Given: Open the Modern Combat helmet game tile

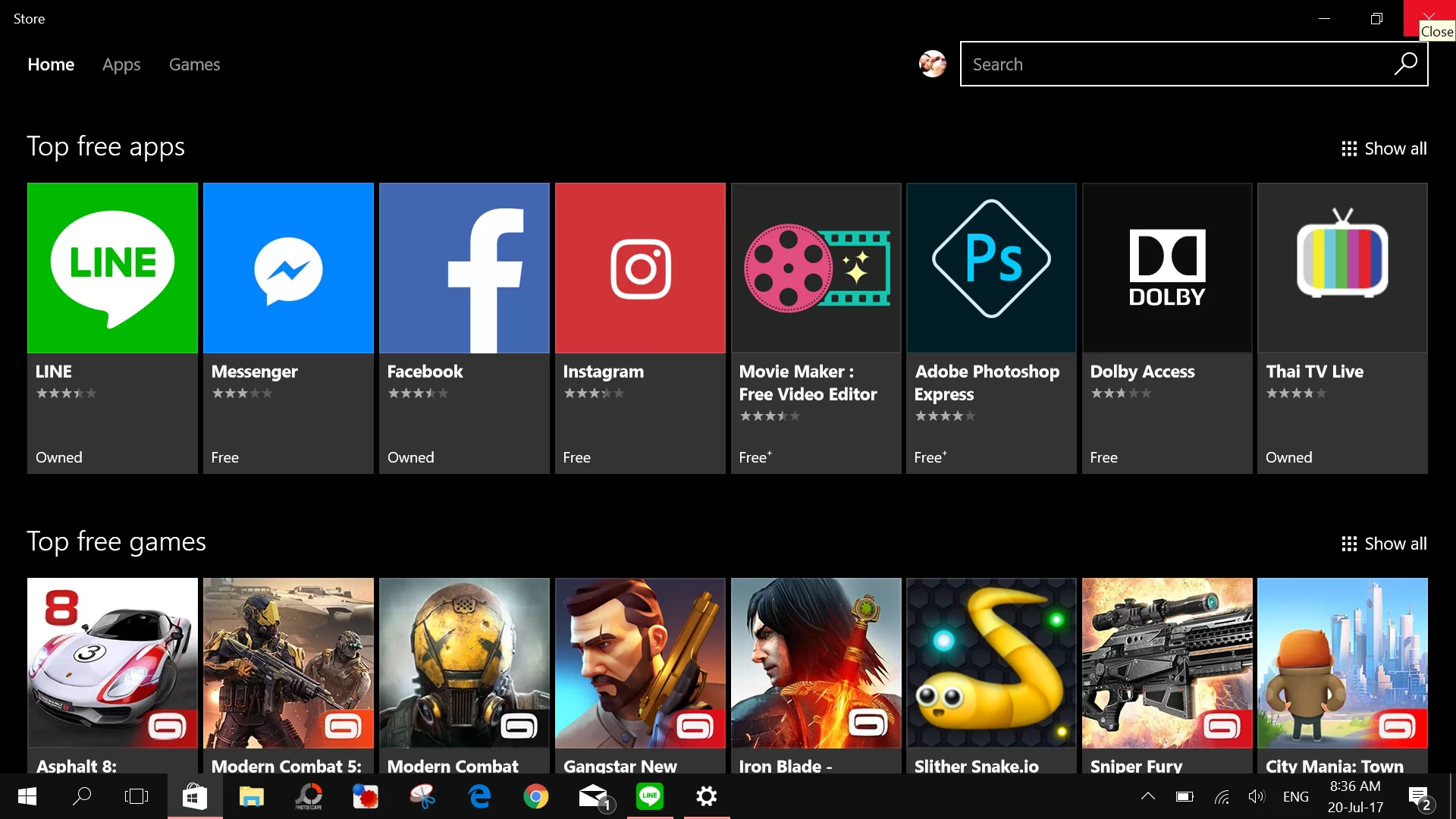Looking at the screenshot, I should [x=464, y=675].
